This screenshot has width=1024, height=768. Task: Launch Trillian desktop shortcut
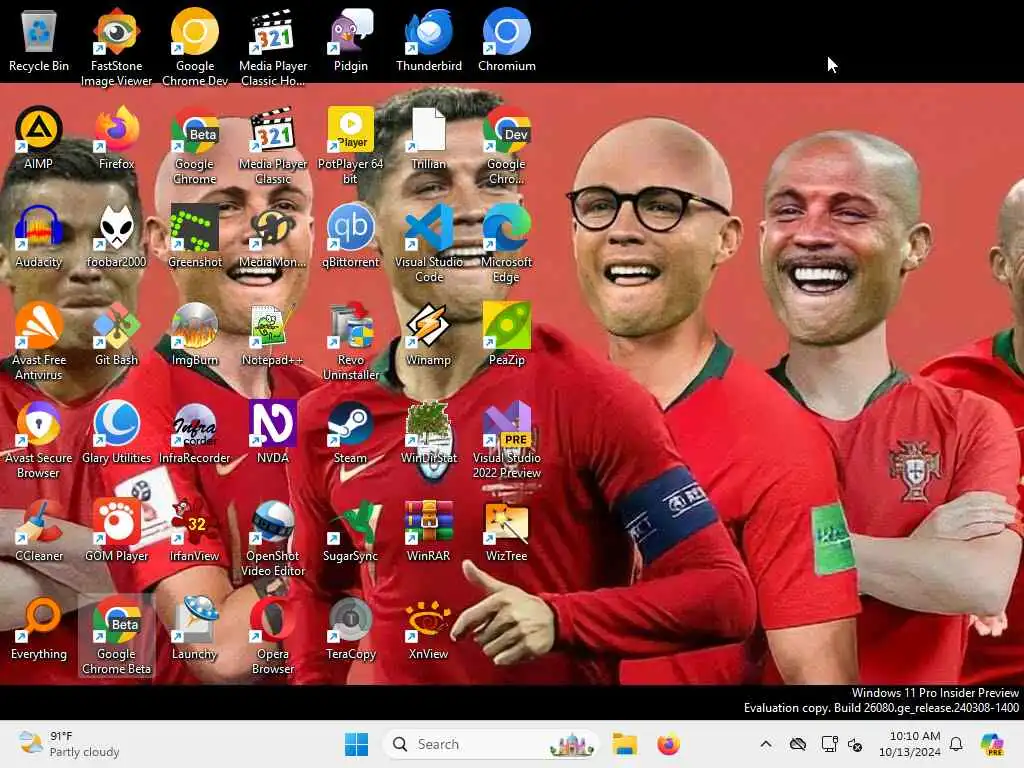(428, 138)
